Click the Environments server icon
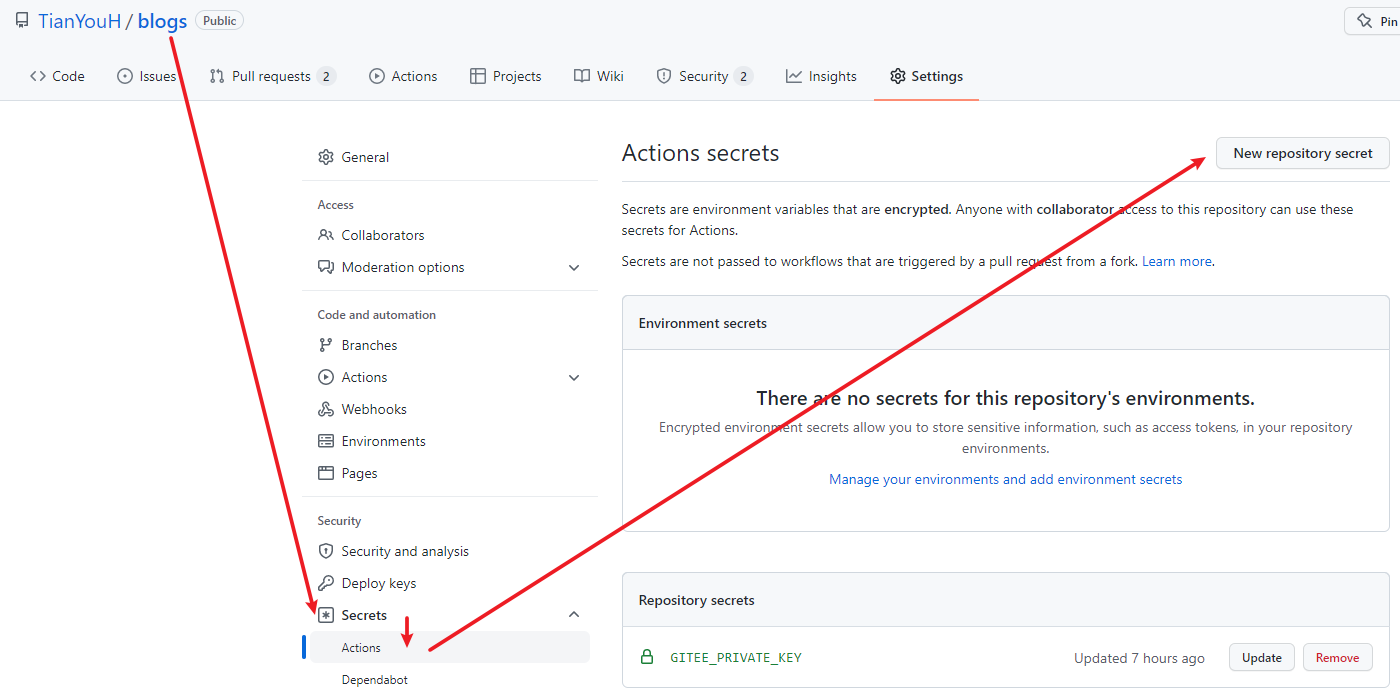Screen dimensions: 1400x697 (x=326, y=441)
